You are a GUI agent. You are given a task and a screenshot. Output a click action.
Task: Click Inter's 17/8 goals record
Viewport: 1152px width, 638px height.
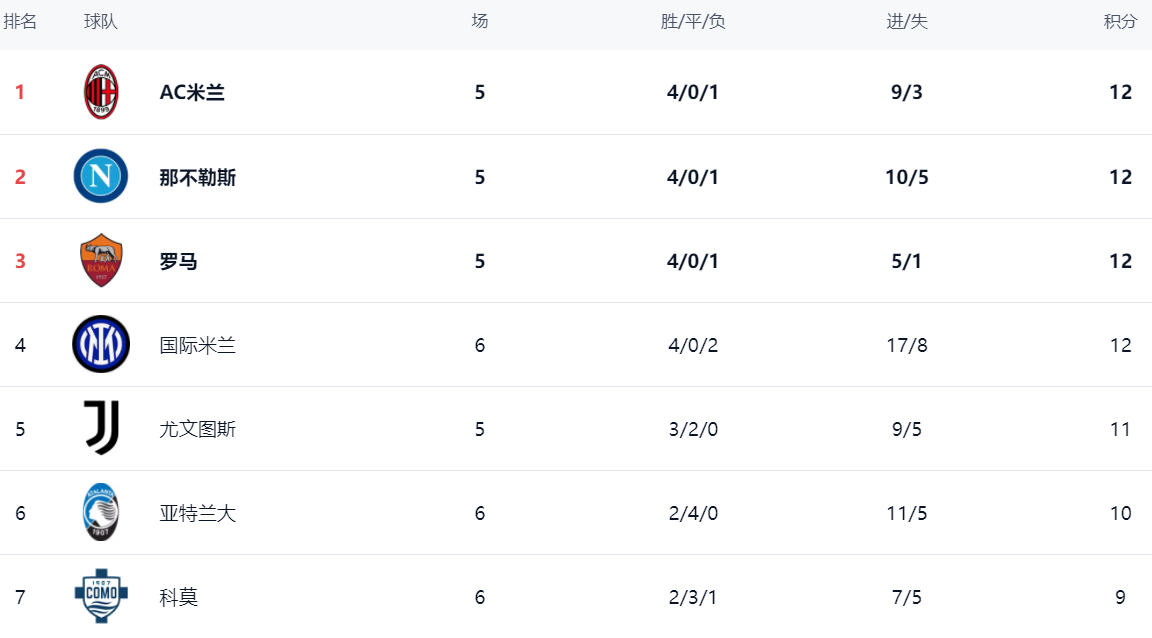[x=907, y=345]
